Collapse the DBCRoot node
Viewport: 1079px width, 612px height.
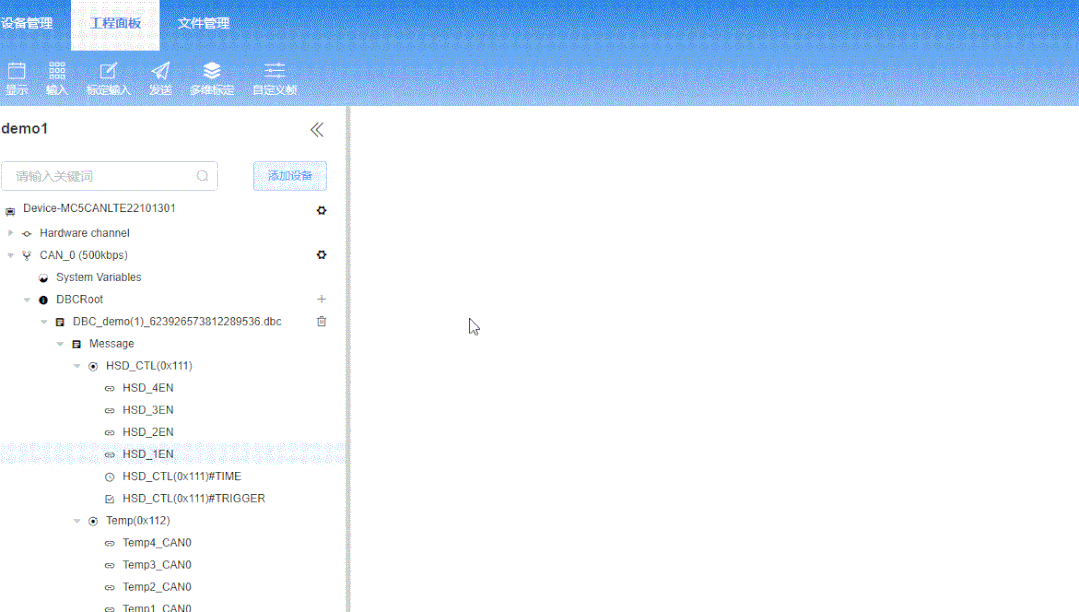click(27, 299)
